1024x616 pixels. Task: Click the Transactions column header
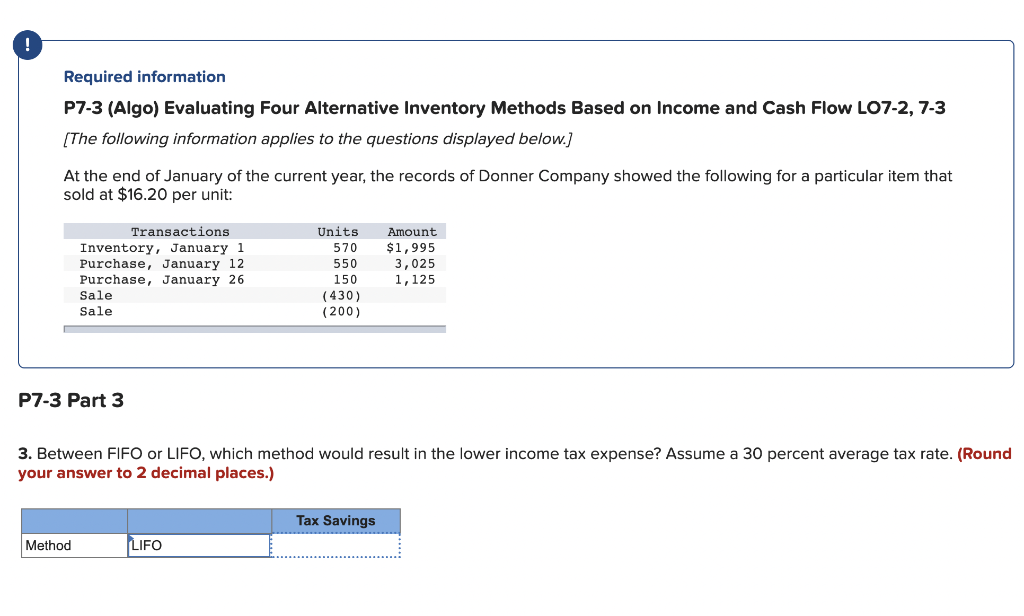coord(180,231)
